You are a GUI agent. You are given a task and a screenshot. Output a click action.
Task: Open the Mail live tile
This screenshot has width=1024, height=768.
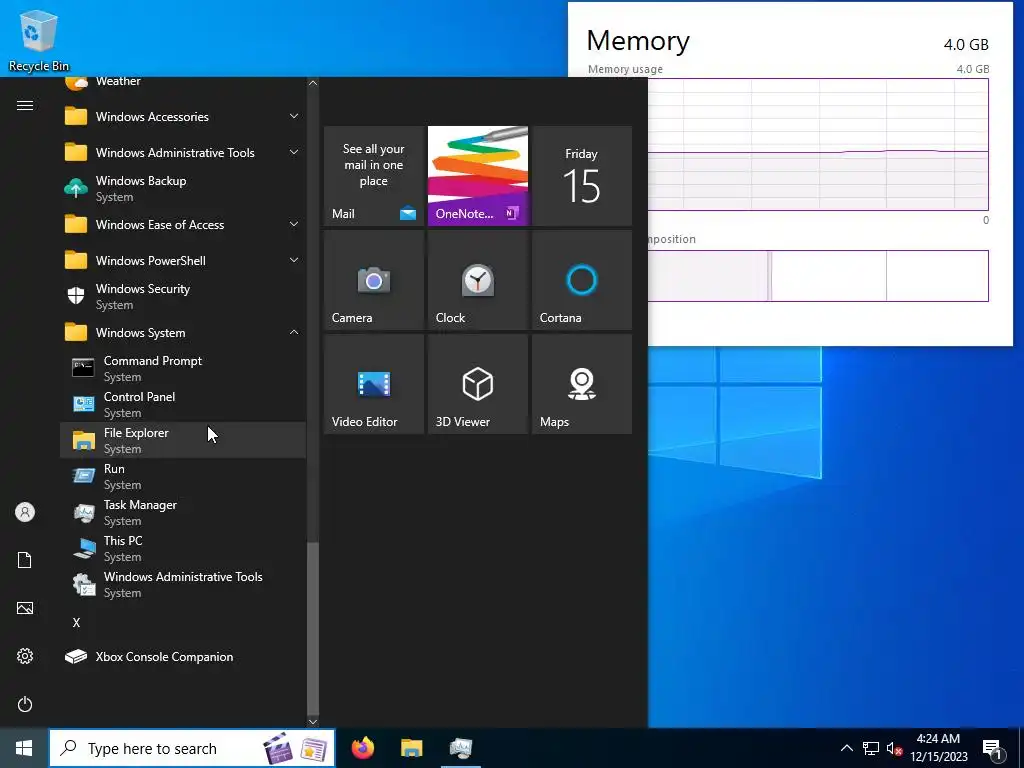[x=374, y=176]
